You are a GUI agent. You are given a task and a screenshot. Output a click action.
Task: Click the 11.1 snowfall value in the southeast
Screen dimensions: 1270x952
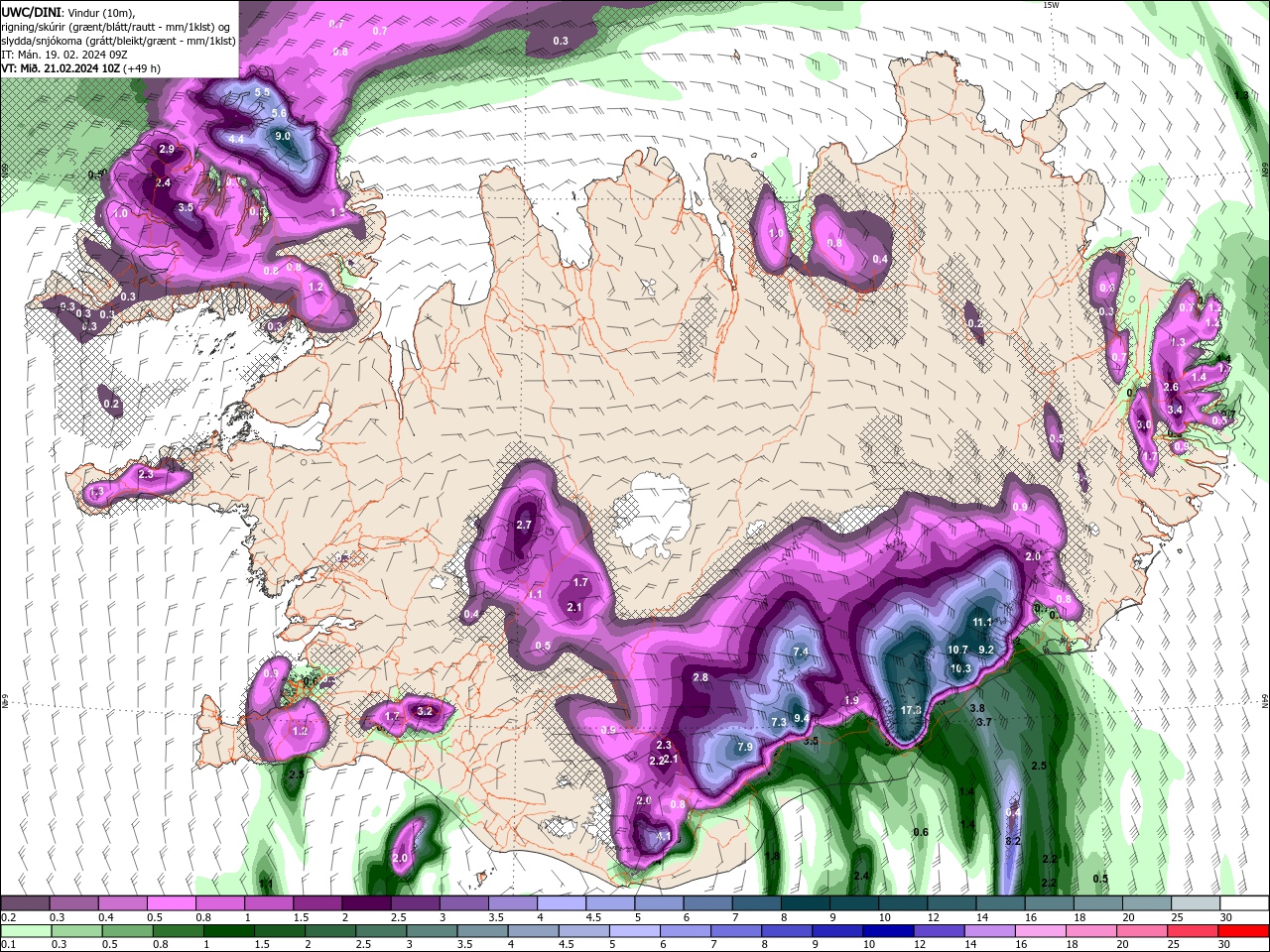tap(982, 622)
